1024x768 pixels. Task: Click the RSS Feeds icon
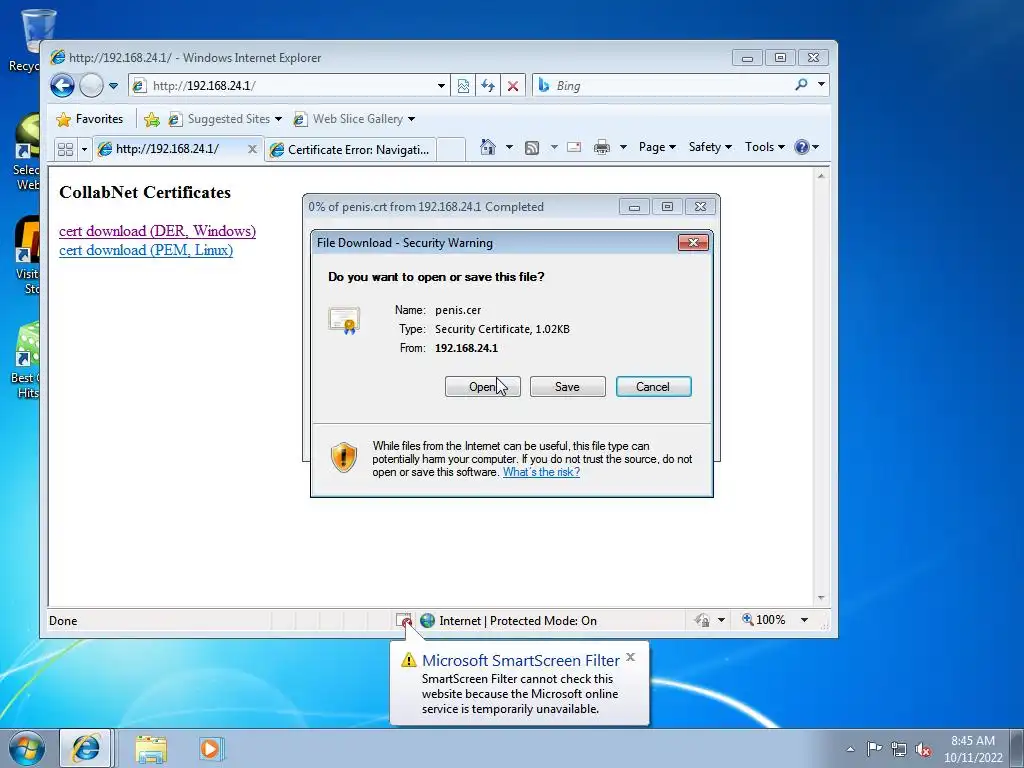[x=532, y=148]
